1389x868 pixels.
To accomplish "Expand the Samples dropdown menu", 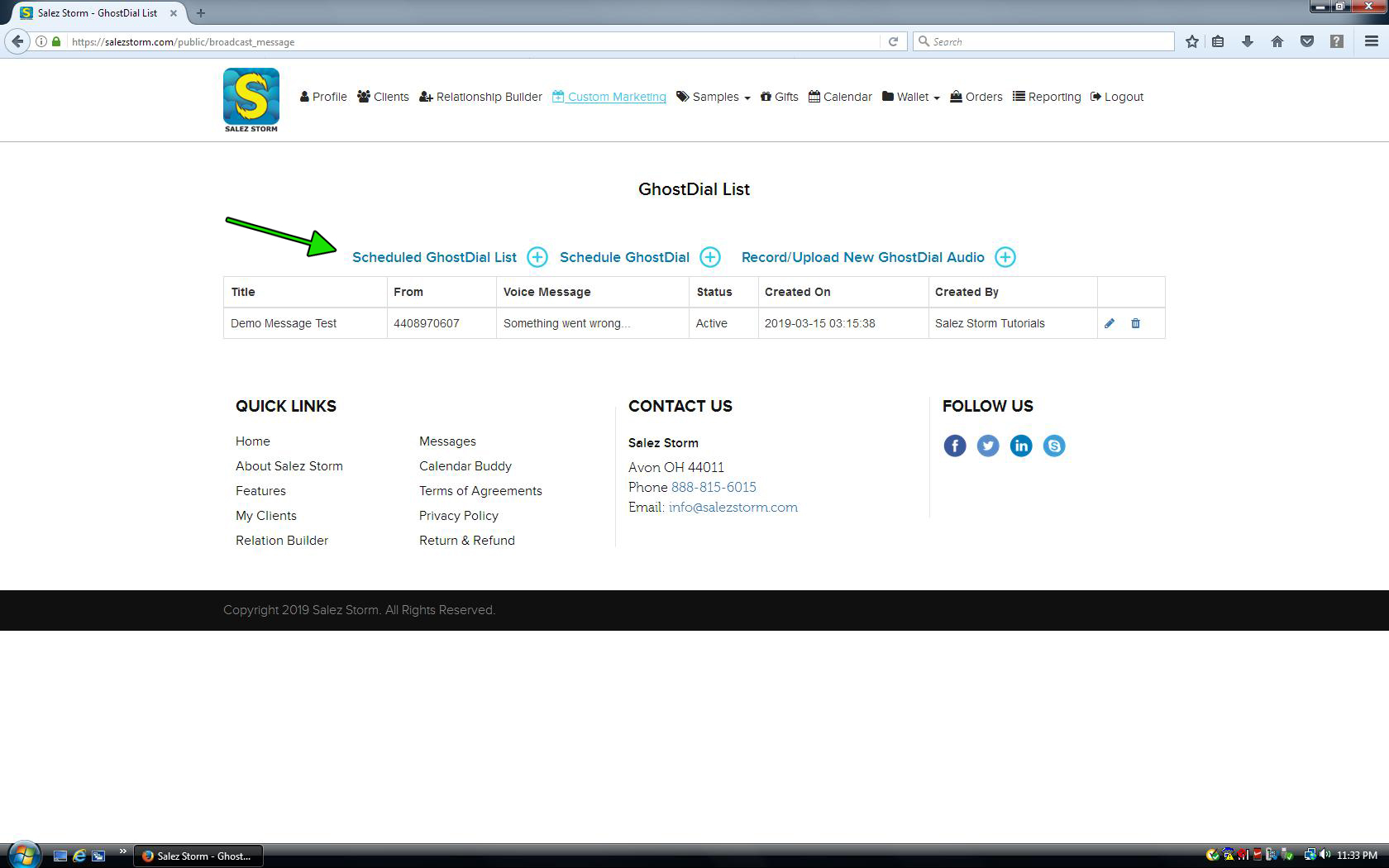I will click(x=714, y=97).
